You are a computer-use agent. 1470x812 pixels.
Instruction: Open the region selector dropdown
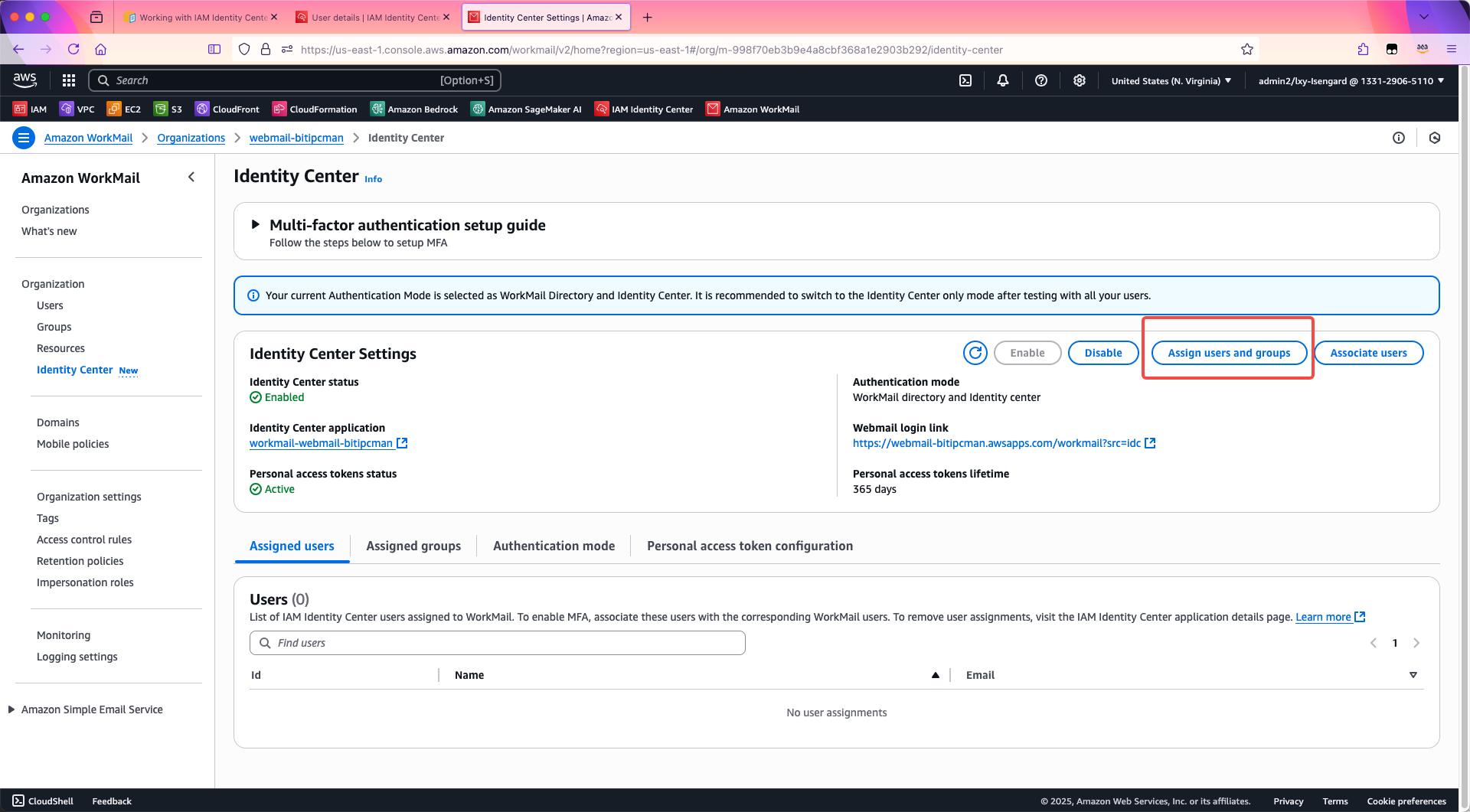coord(1171,80)
